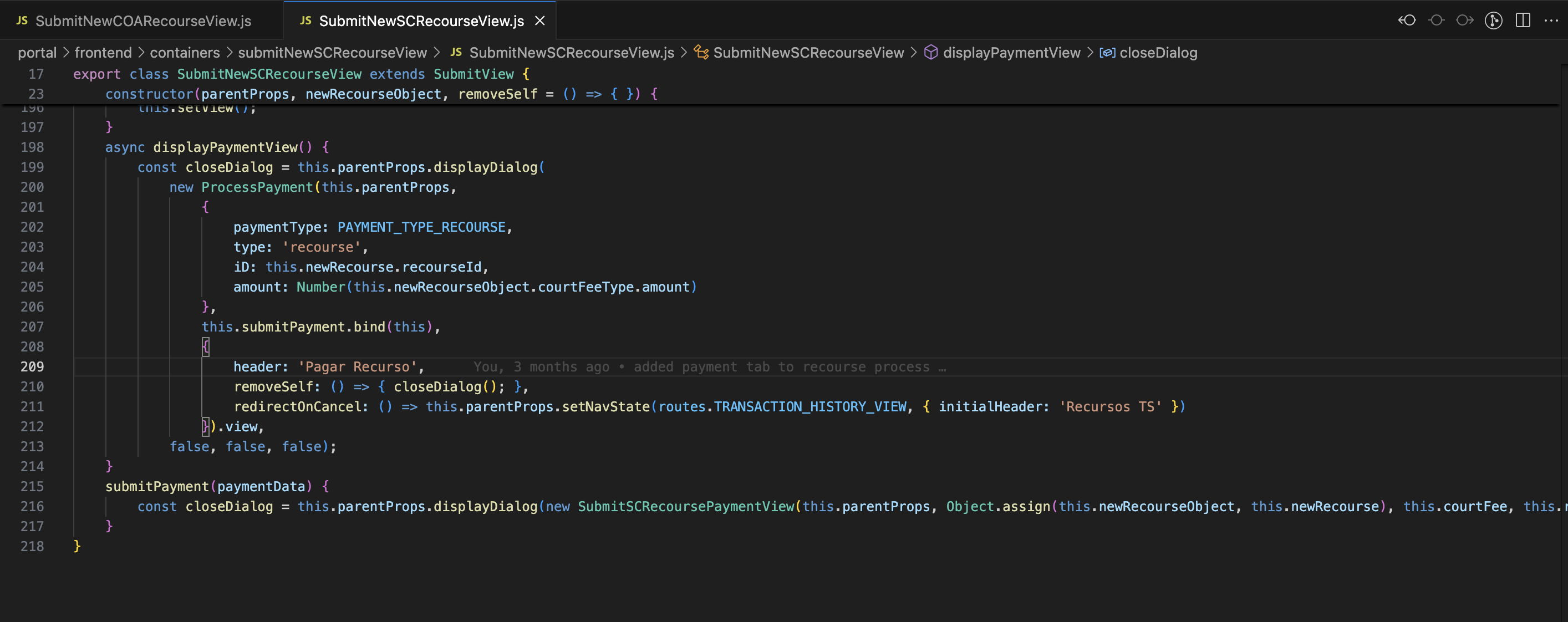1568x622 pixels.
Task: Click the class symbol icon in breadcrumb
Action: point(701,53)
